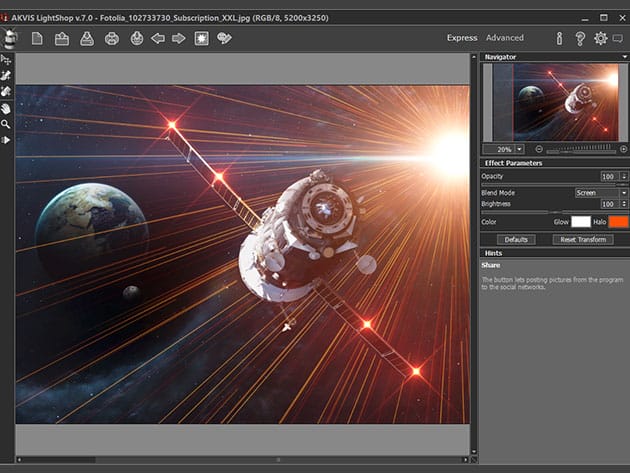Open the zoom percentage dropdown in Navigator
630x473 pixels.
519,148
